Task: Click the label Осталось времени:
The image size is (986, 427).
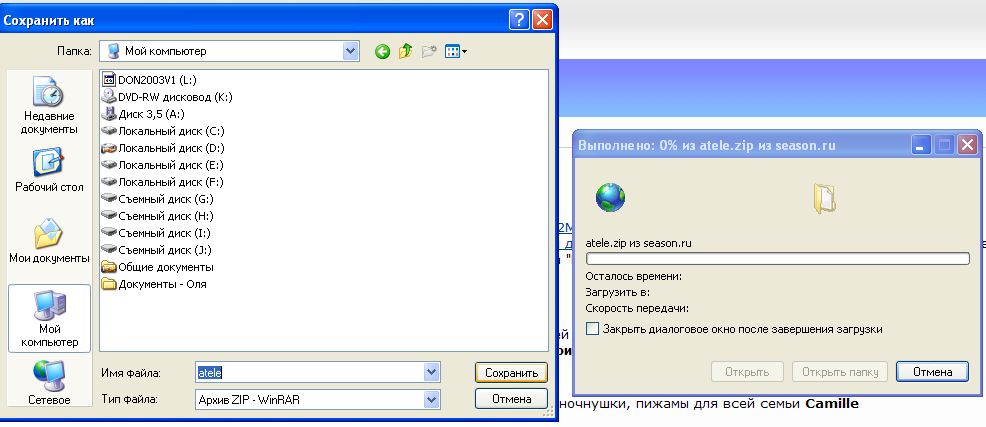Action: click(633, 275)
